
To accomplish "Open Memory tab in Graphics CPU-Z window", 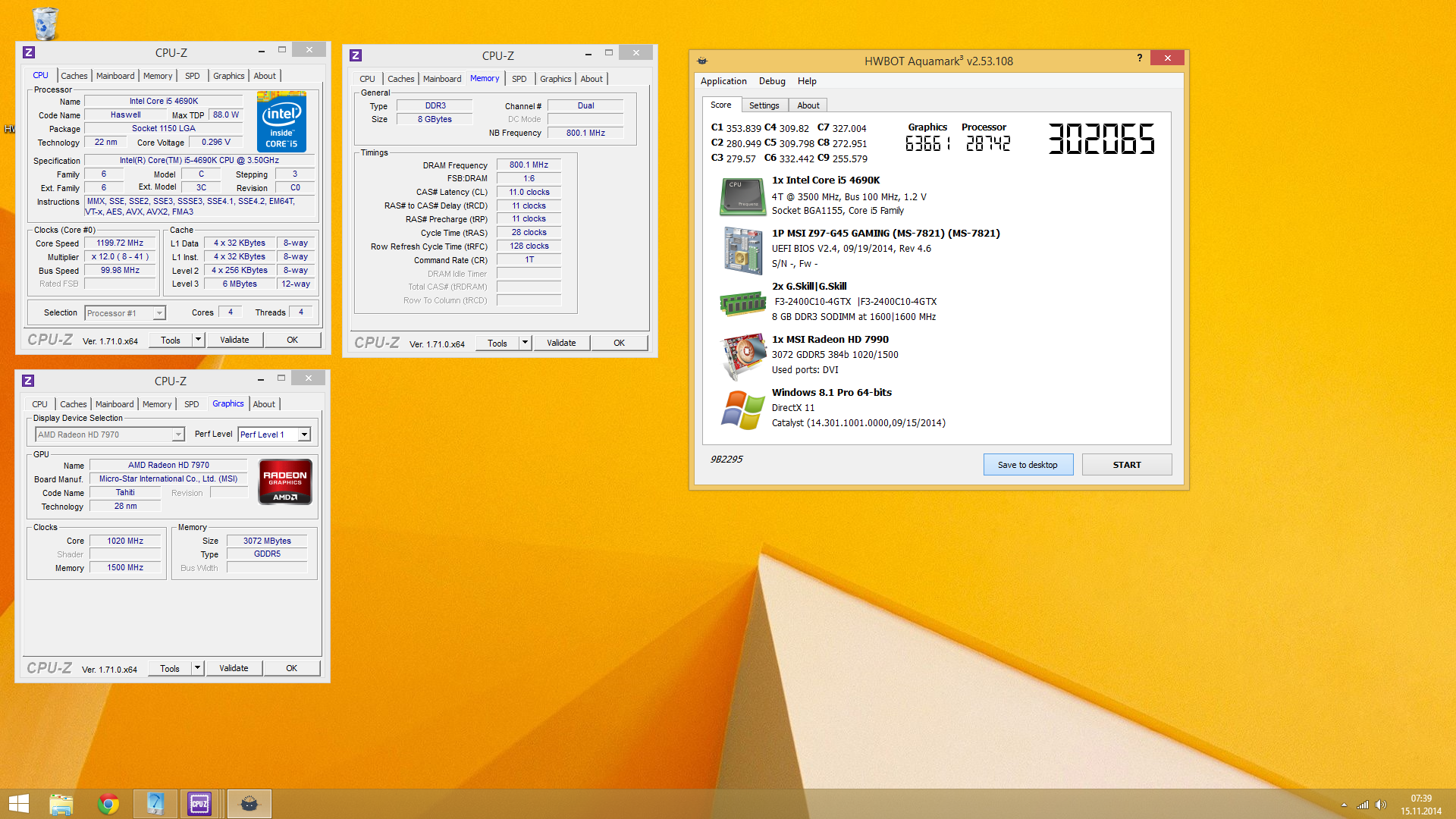I will pyautogui.click(x=157, y=404).
